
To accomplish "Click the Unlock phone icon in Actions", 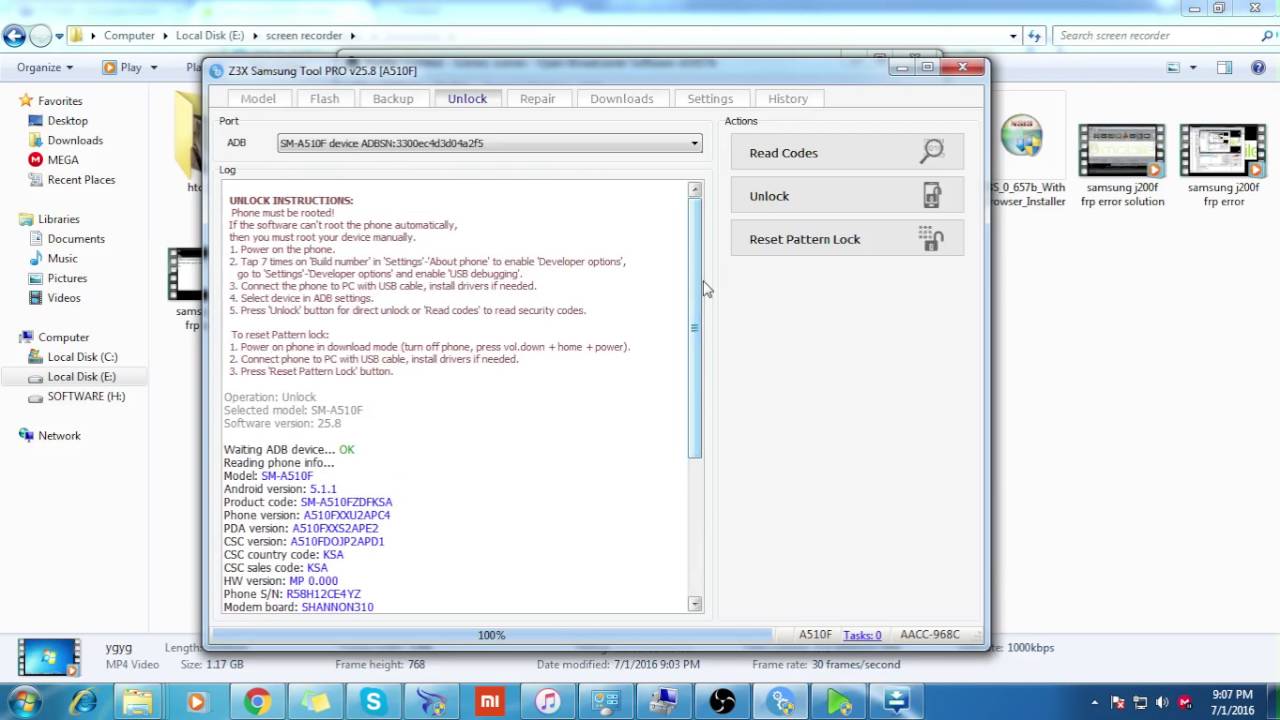I will point(932,196).
